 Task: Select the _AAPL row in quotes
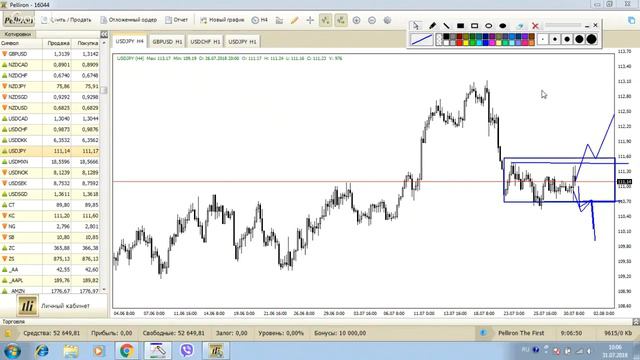[x=50, y=280]
